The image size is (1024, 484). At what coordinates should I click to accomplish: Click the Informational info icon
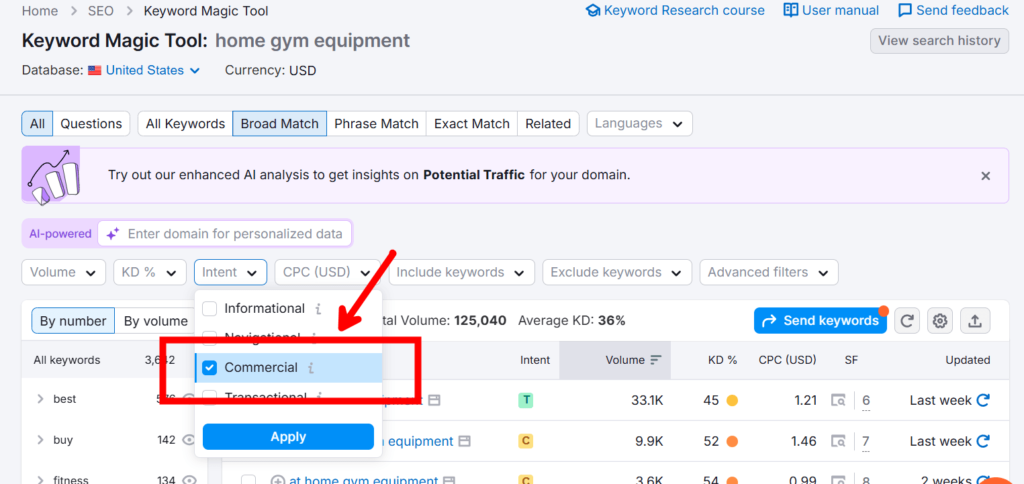pyautogui.click(x=318, y=309)
